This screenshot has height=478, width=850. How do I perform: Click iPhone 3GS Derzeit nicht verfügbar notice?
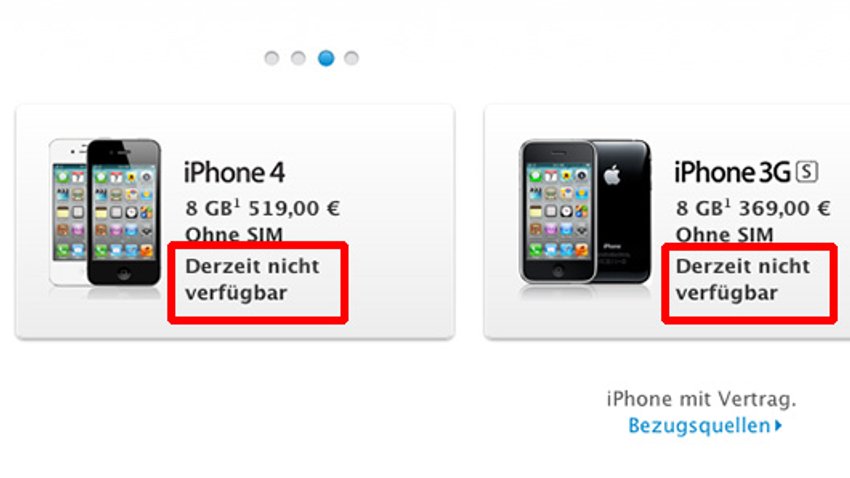[743, 280]
